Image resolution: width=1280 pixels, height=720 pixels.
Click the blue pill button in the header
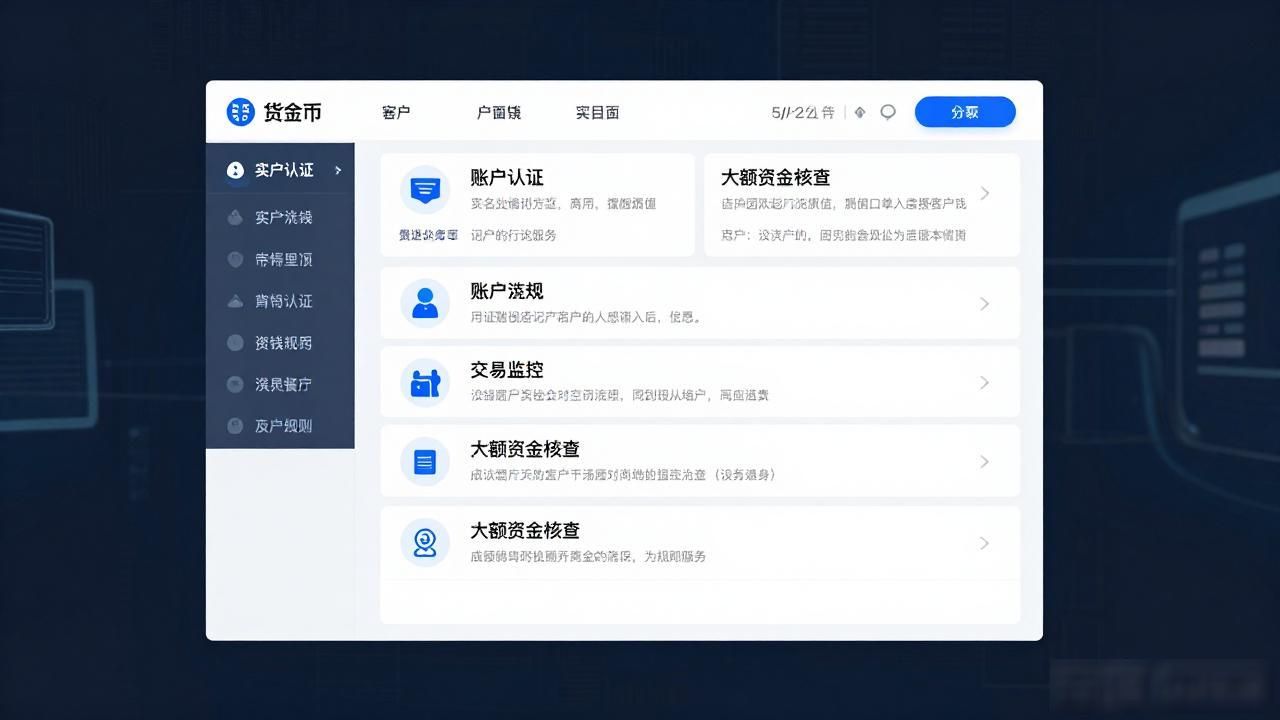tap(965, 112)
